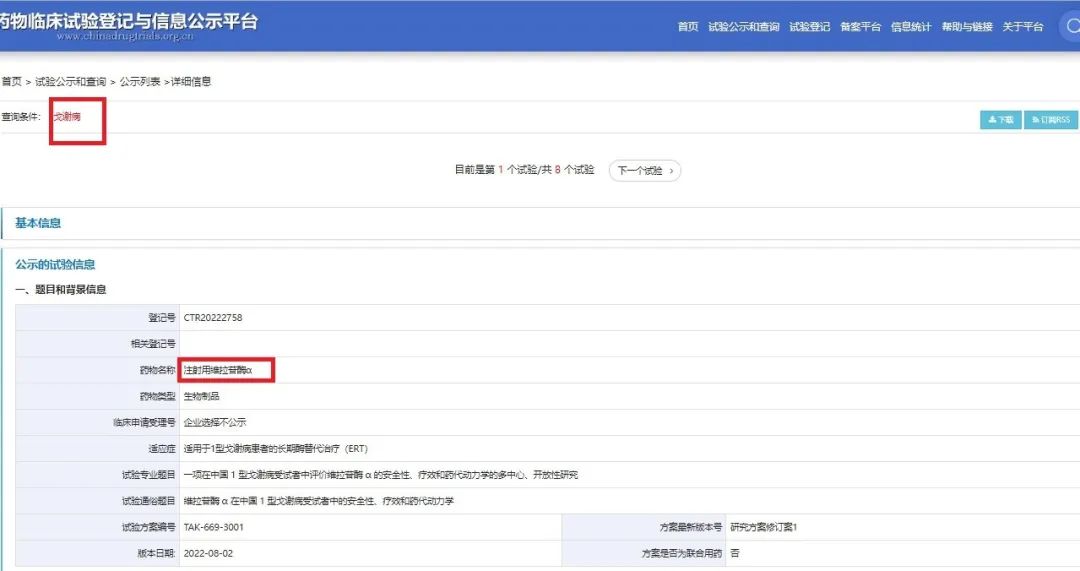Screen dimensions: 1080x571
Task: Click the 下载 download button
Action: click(x=1001, y=120)
